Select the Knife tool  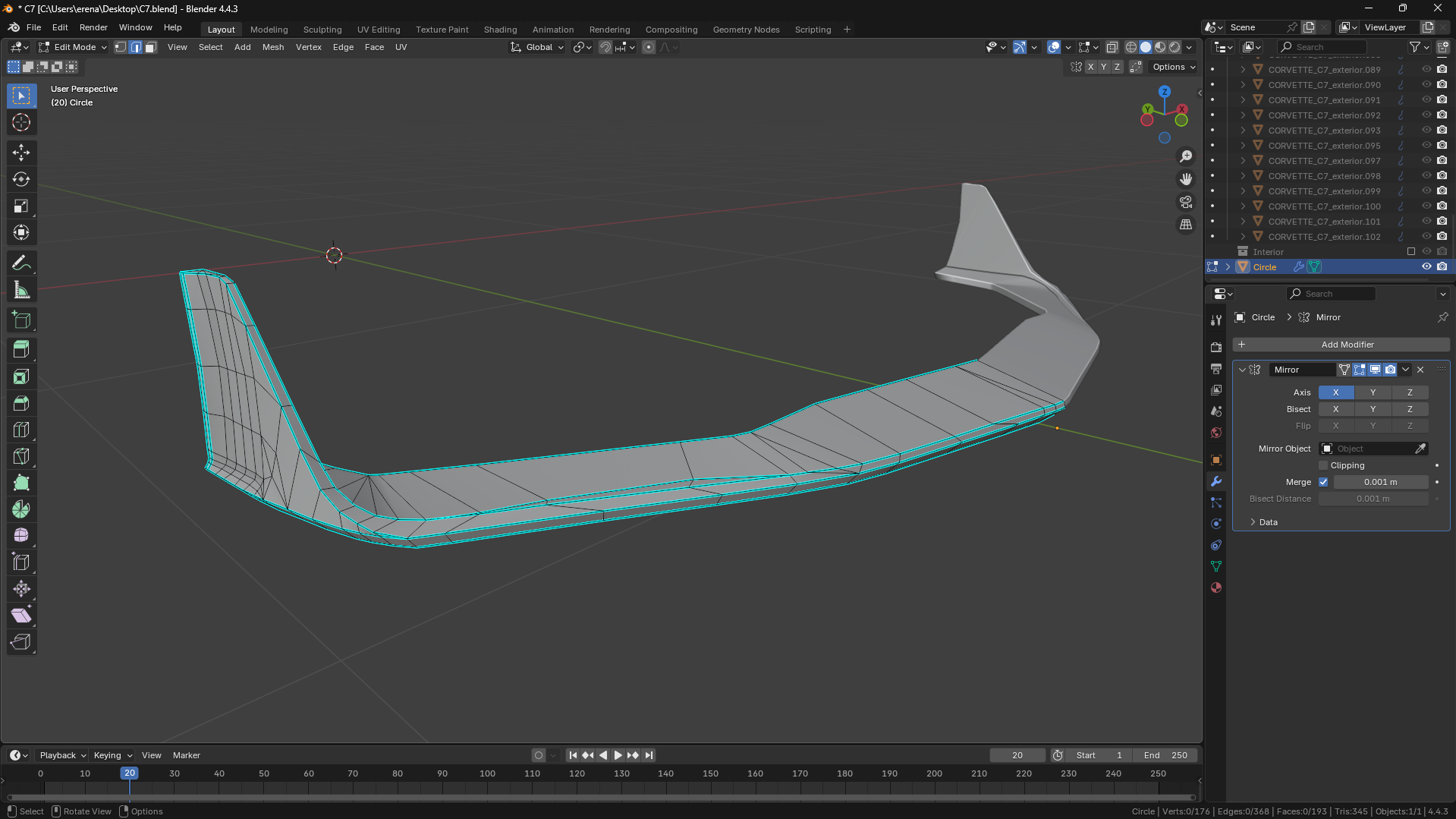[x=21, y=456]
